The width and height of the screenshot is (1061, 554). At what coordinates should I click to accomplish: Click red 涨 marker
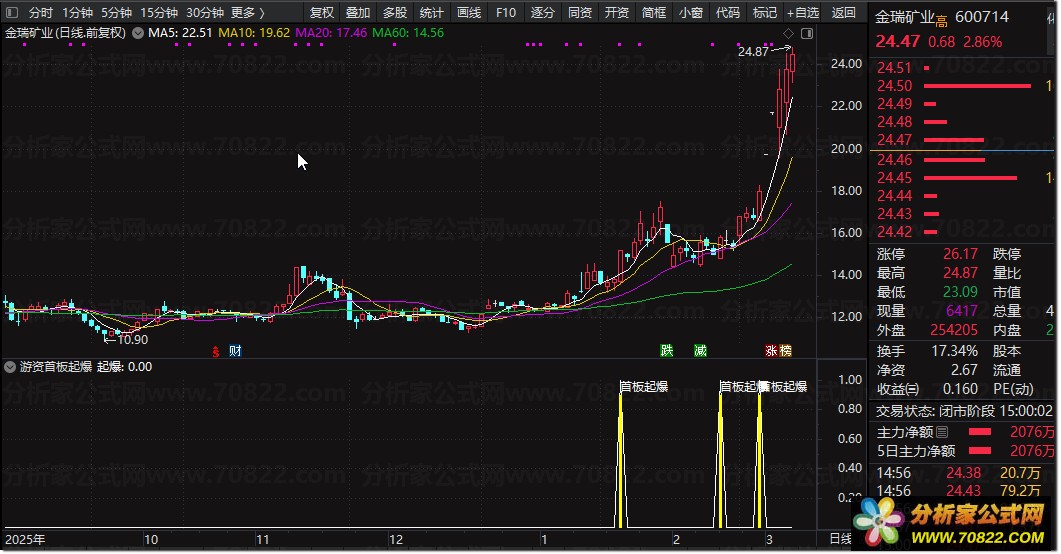(771, 350)
